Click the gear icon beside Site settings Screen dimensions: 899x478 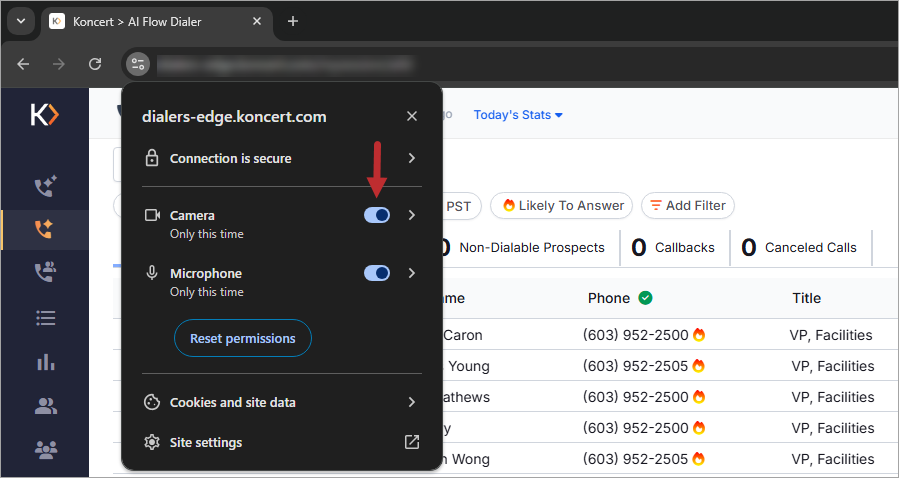[151, 442]
